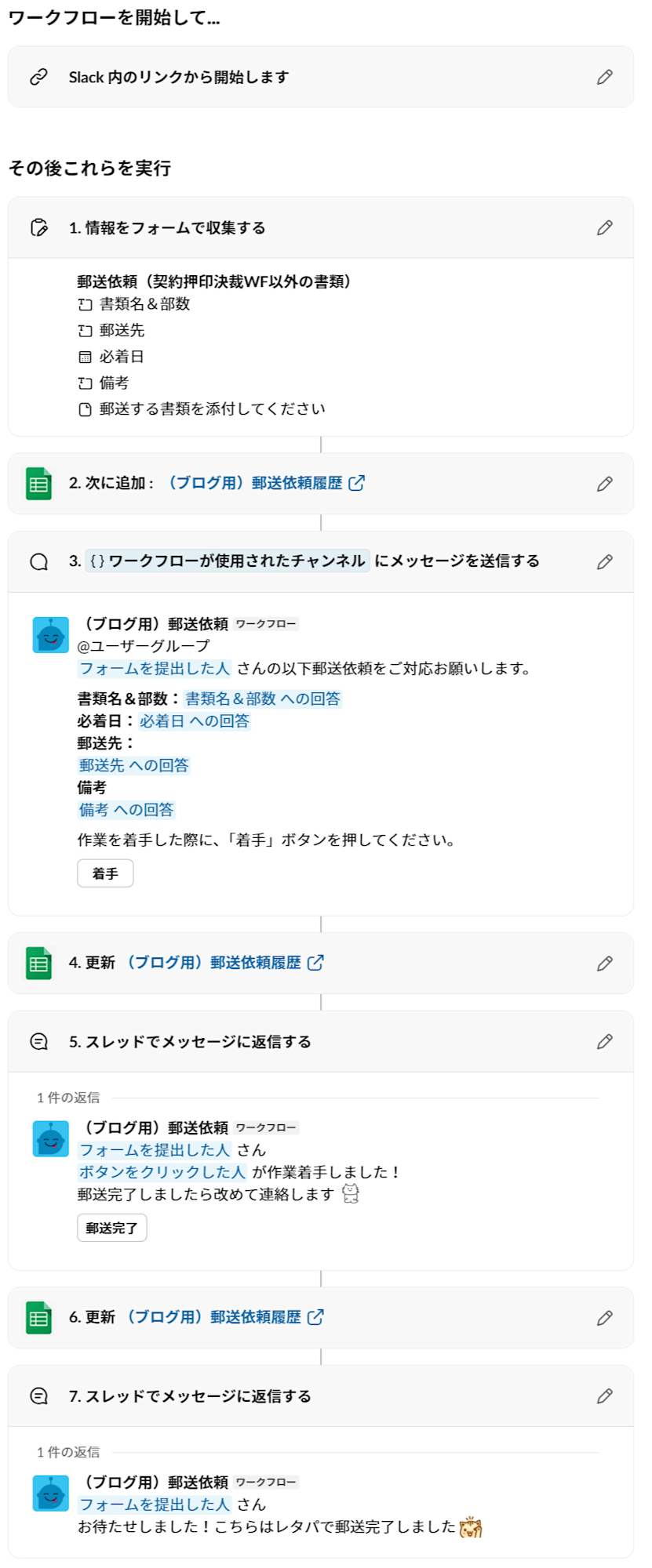Screen dimensions: 652x1568
Task: Click edit pencil on step 4 update
Action: tap(604, 964)
